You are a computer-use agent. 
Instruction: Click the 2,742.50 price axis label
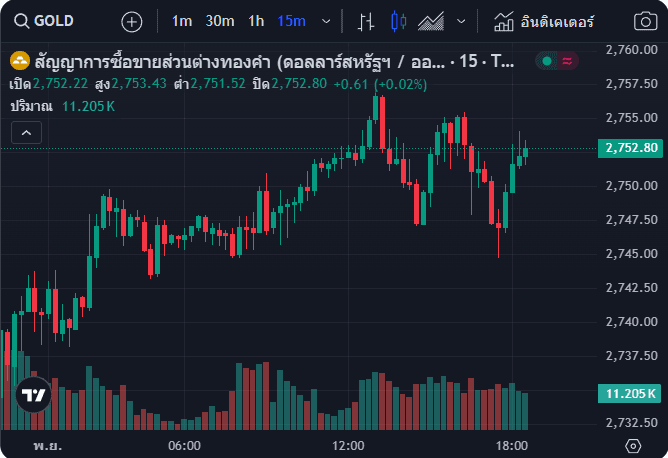point(632,288)
